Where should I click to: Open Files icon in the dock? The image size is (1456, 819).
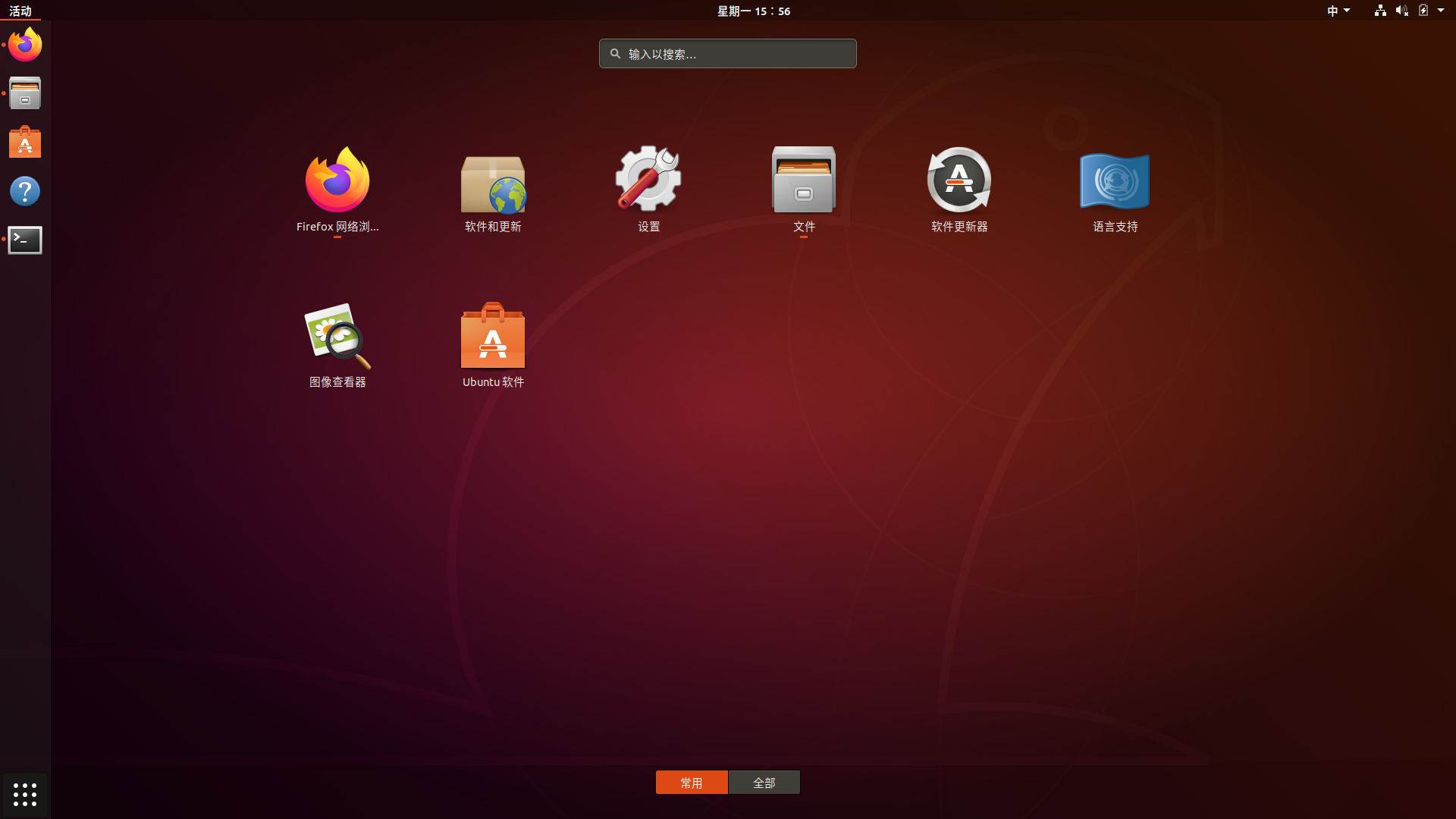(x=25, y=93)
